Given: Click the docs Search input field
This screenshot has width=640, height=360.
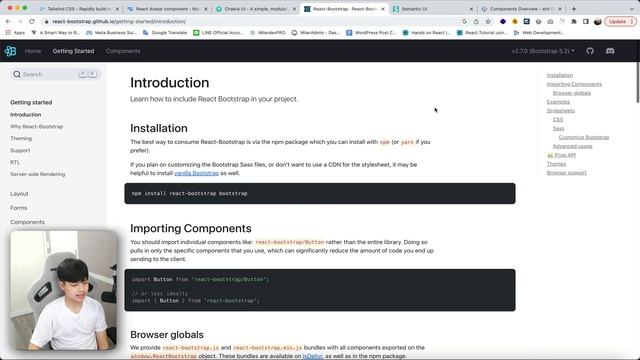Looking at the screenshot, I should (56, 74).
